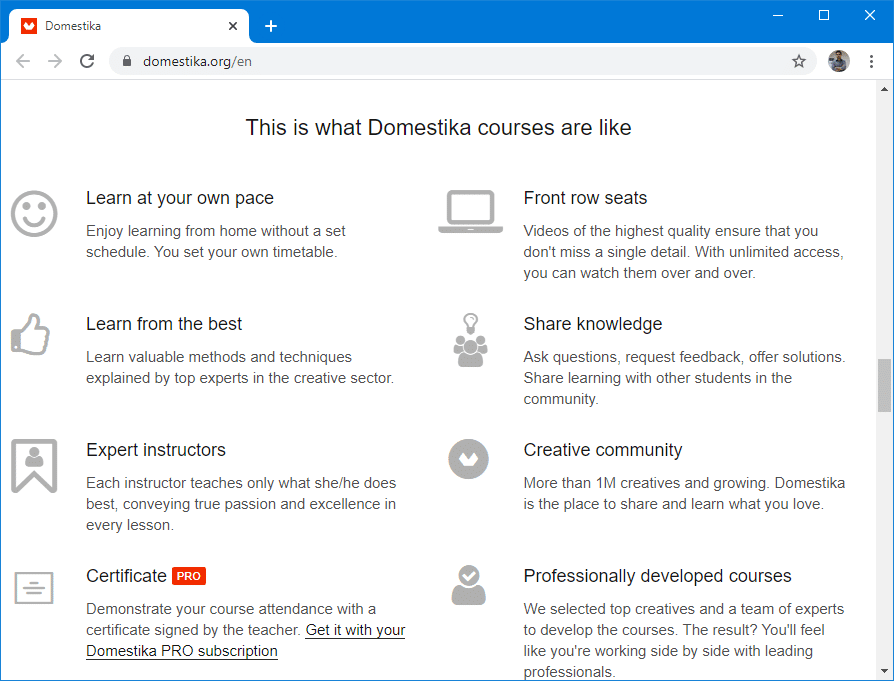Click the red PRO badge

coord(188,576)
